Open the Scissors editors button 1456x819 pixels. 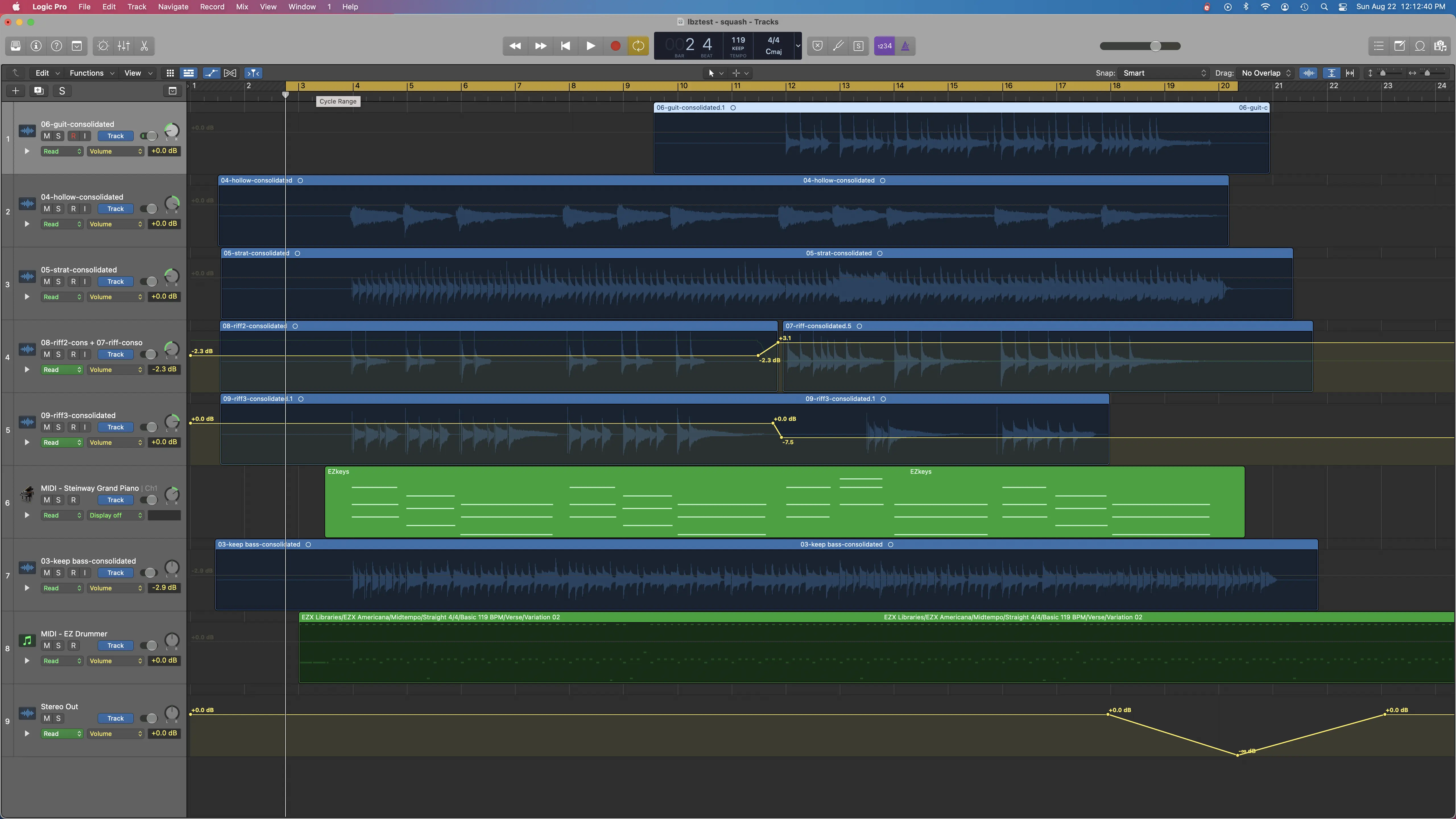tap(144, 46)
